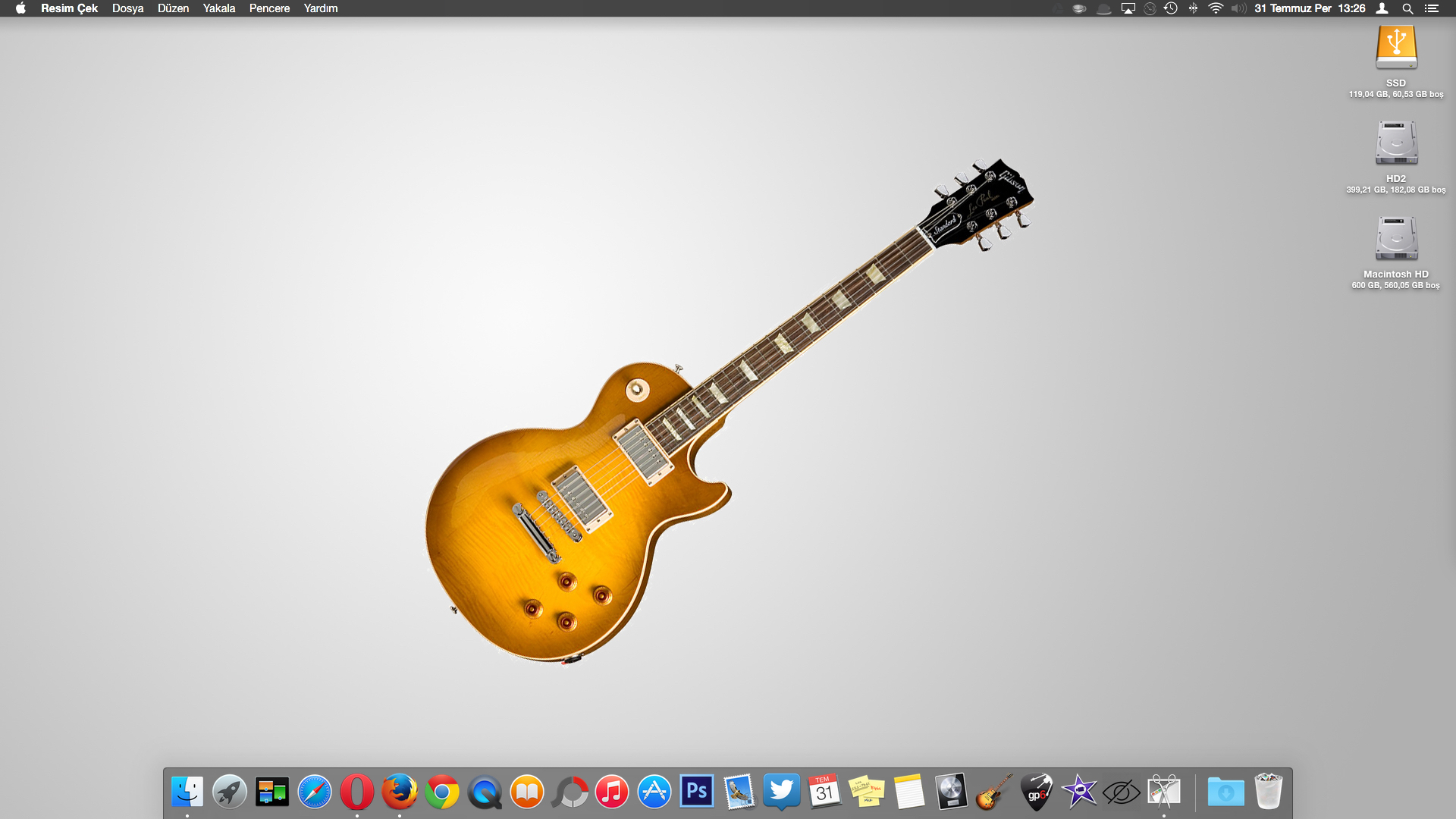The image size is (1456, 819).
Task: Open Downloads folder stack in dock
Action: pos(1225,792)
